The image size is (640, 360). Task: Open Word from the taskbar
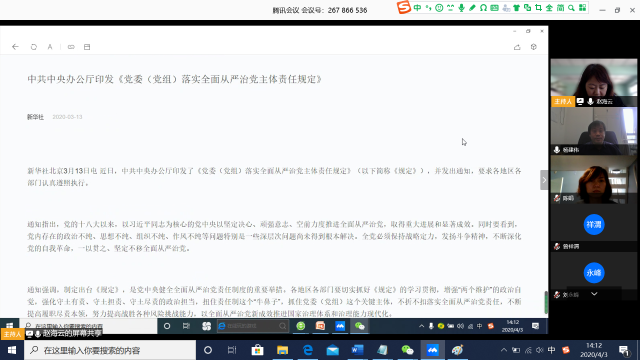point(357,350)
